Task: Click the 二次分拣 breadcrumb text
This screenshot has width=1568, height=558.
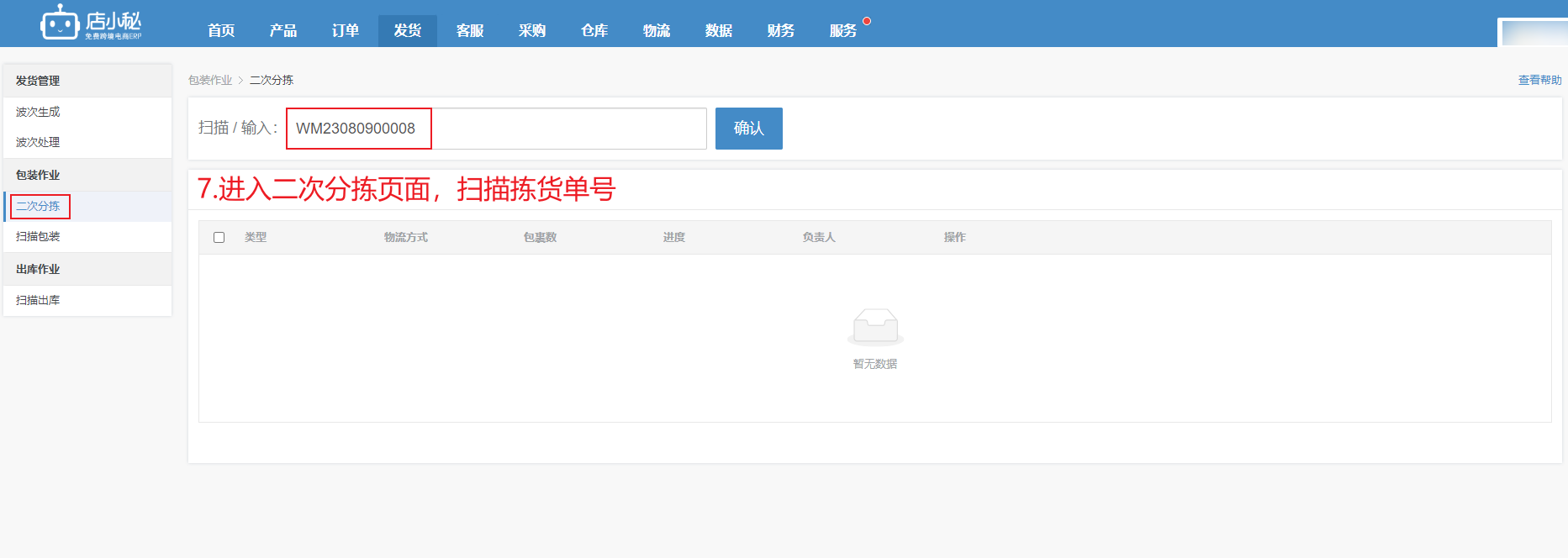Action: (272, 80)
